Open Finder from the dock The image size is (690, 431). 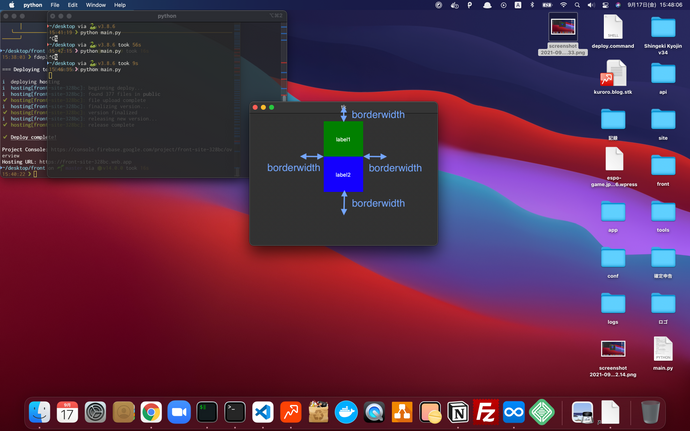[x=40, y=411]
